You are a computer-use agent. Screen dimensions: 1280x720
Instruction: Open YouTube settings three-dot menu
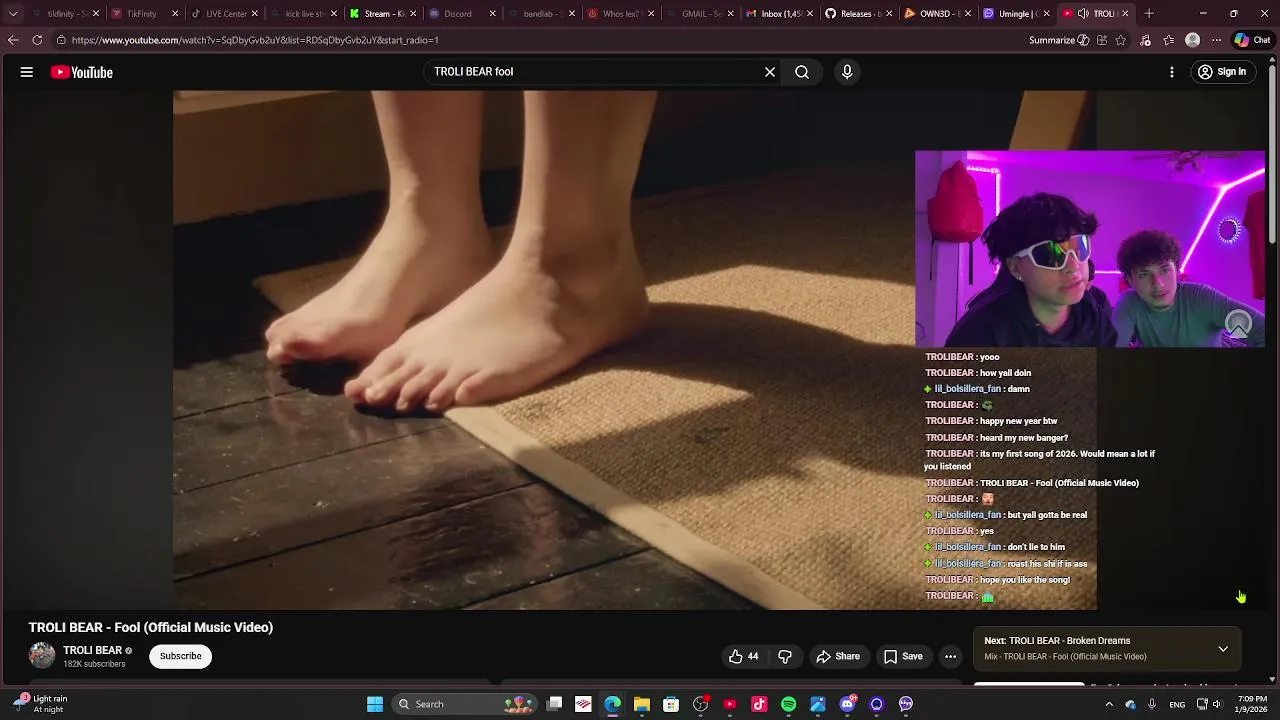1172,72
